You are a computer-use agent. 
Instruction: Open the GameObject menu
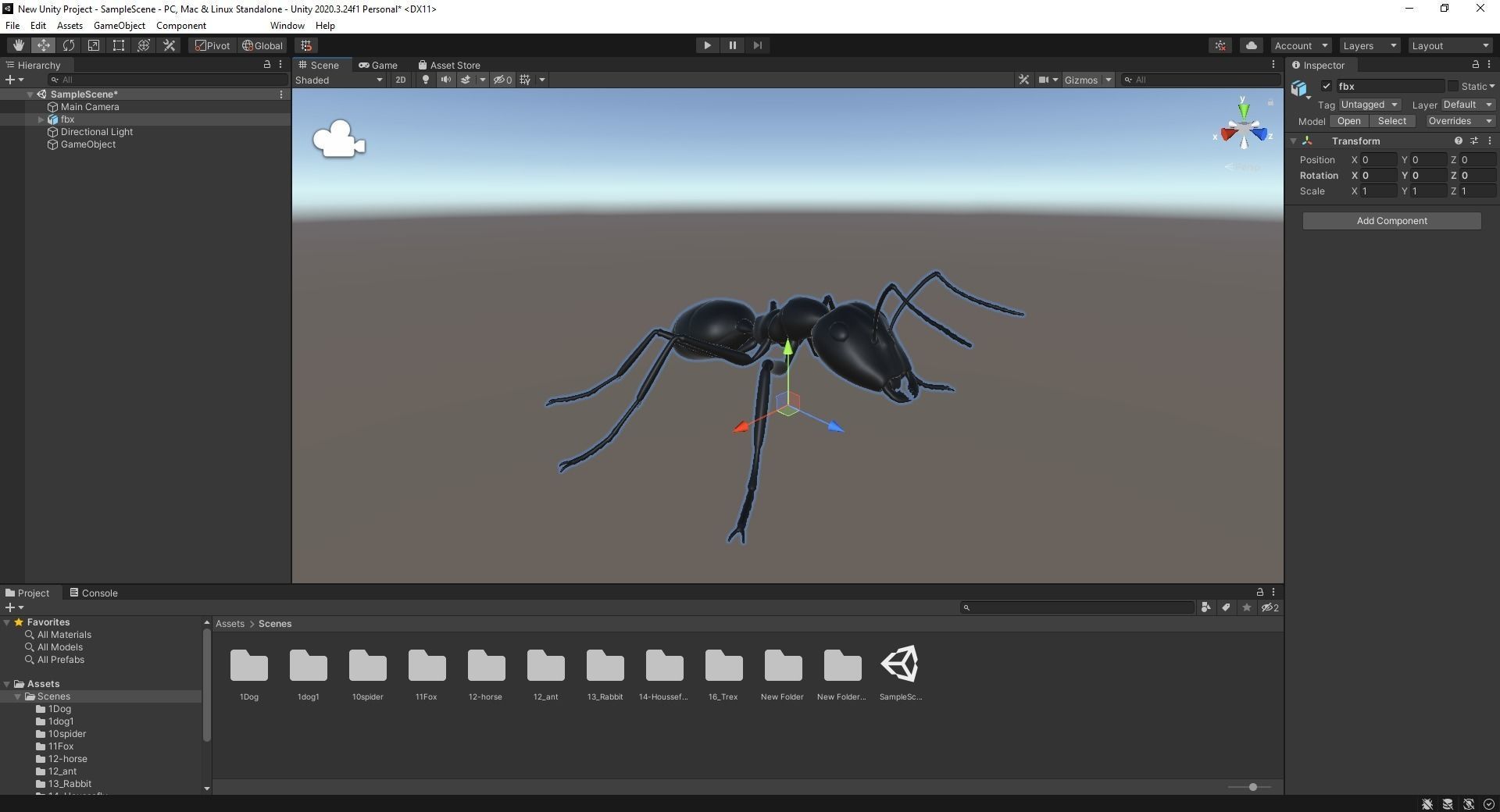point(119,26)
